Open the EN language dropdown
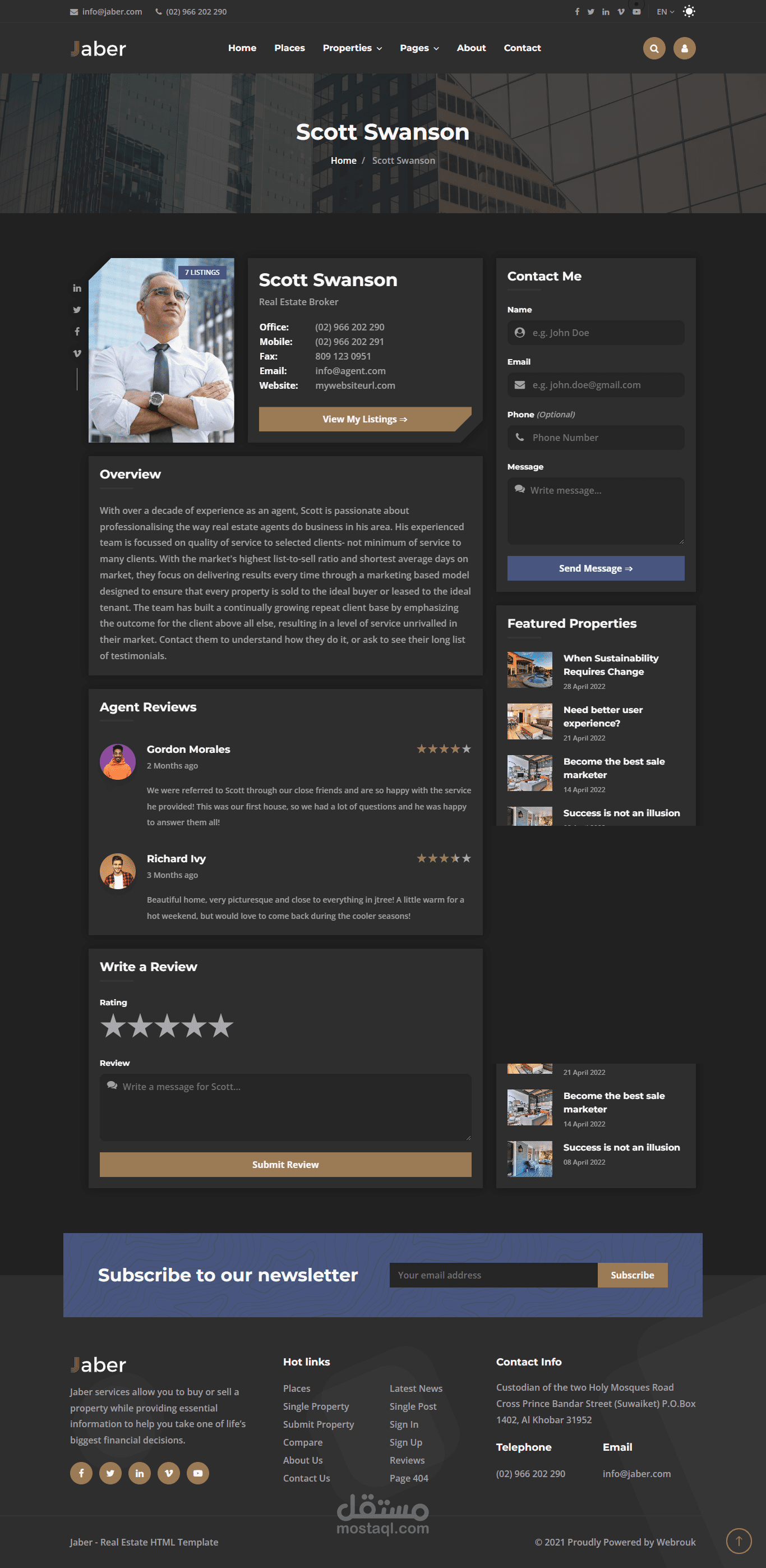The height and width of the screenshot is (1568, 766). [665, 12]
